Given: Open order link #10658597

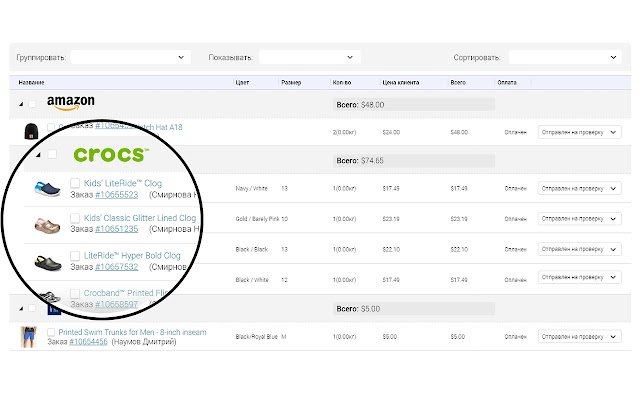Looking at the screenshot, I should (117, 304).
